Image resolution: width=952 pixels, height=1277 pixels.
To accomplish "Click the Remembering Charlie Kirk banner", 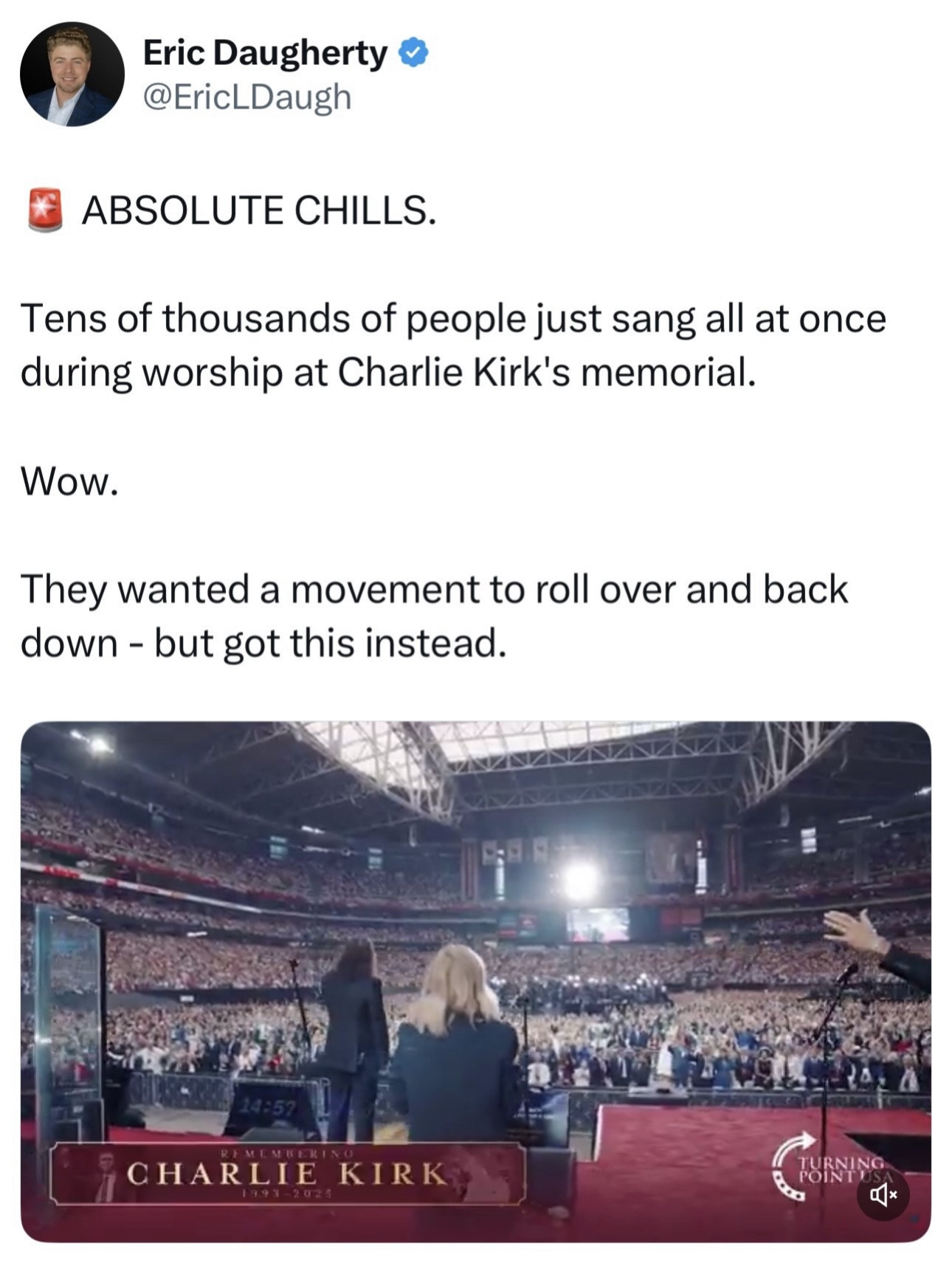I will [x=286, y=1172].
